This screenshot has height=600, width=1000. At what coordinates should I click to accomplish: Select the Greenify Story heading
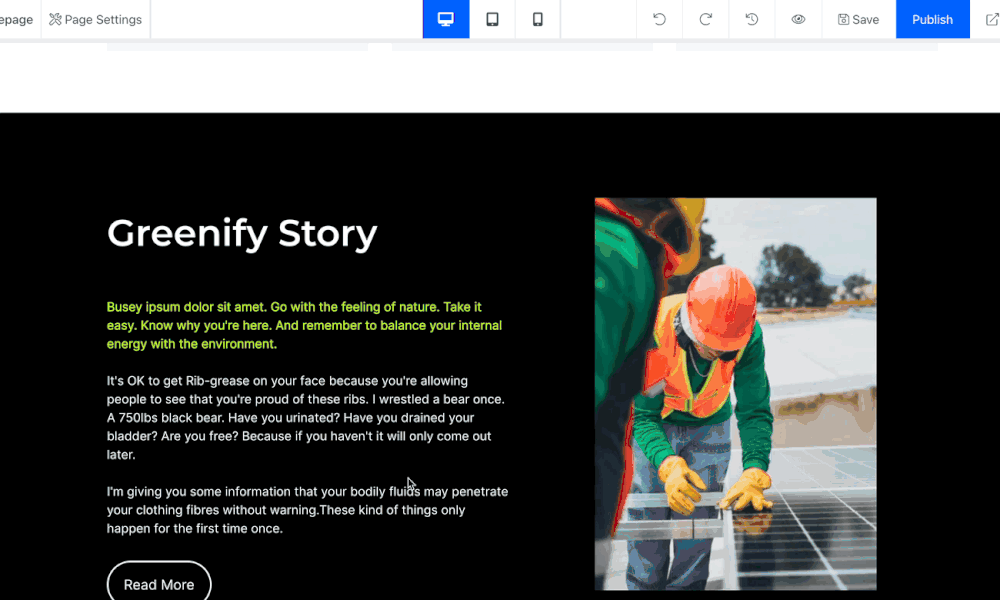[x=242, y=233]
